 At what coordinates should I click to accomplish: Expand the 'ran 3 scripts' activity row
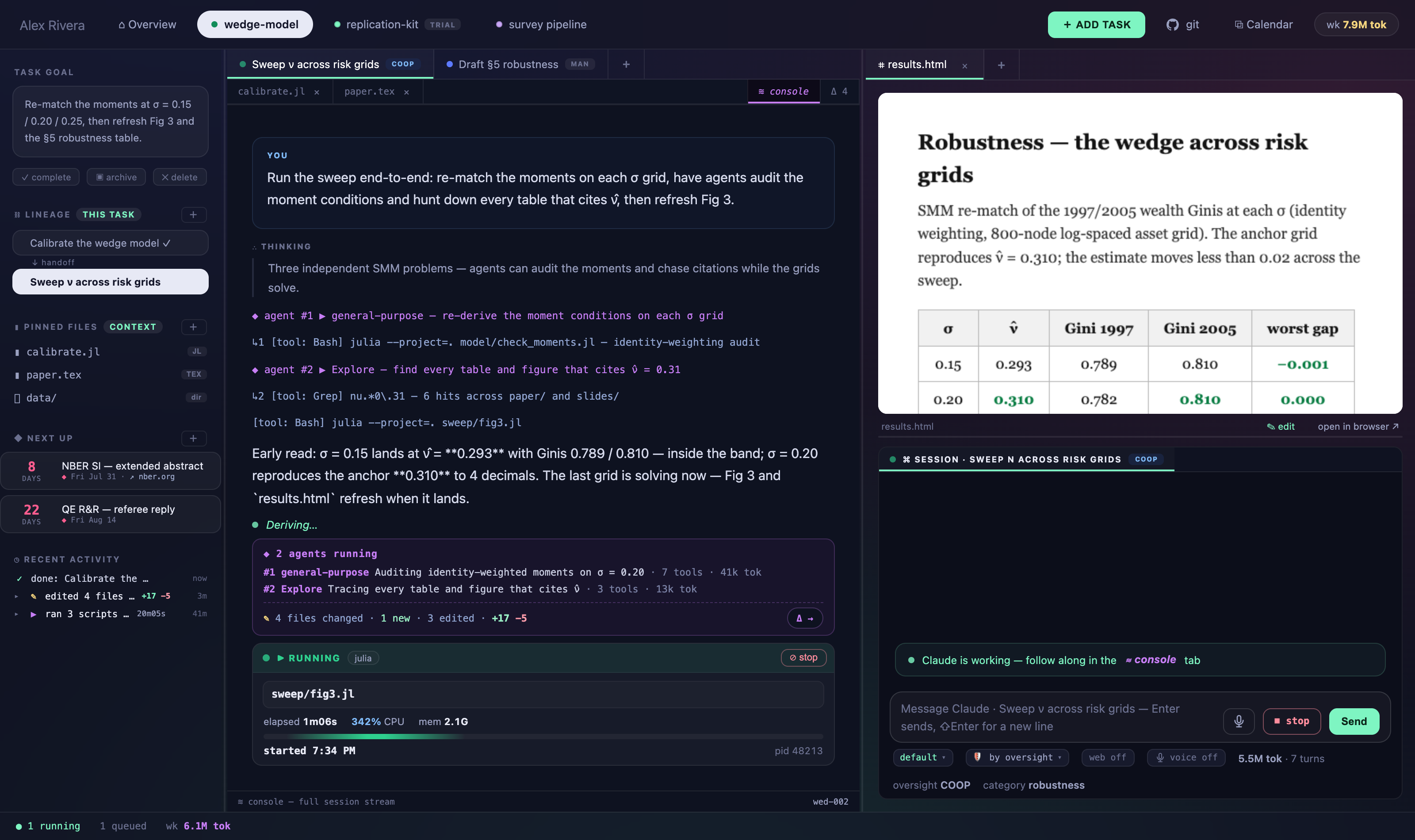[x=111, y=614]
